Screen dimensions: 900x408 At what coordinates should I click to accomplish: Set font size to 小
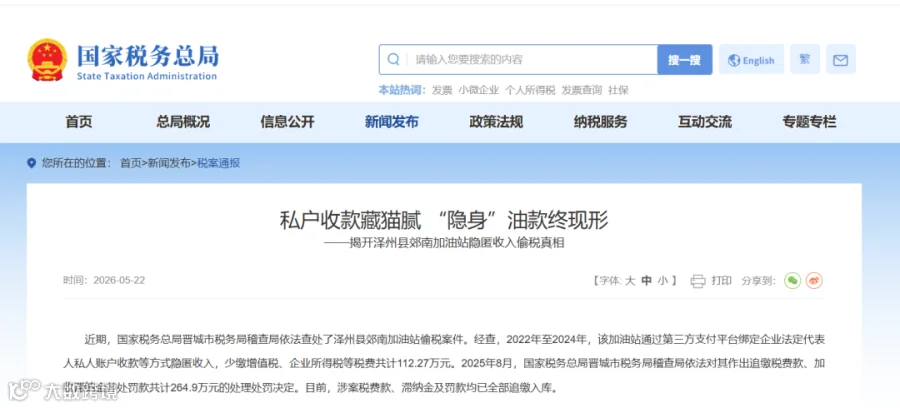click(x=663, y=281)
